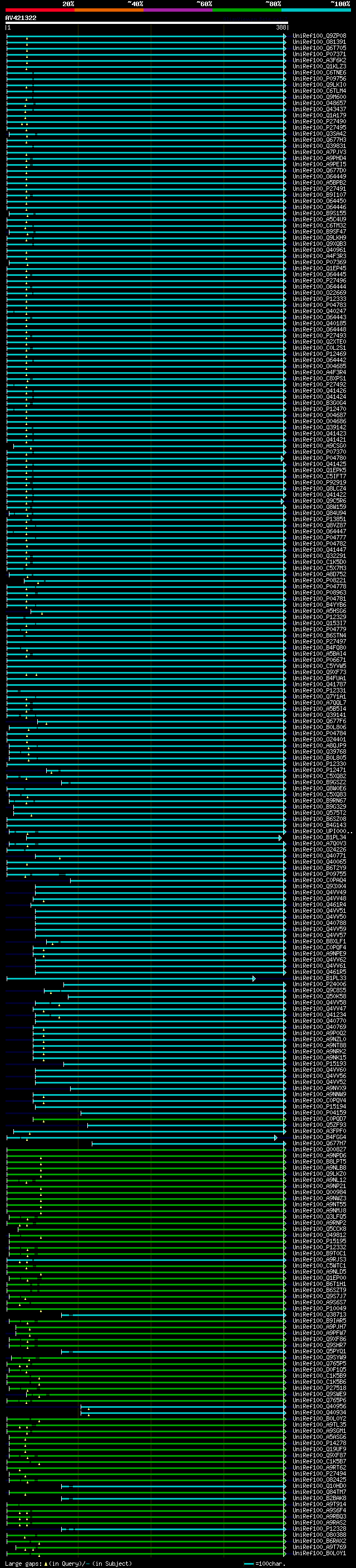Select the UniRef100_P27491 label
Viewport: 356px width, 1568px height.
[319, 189]
